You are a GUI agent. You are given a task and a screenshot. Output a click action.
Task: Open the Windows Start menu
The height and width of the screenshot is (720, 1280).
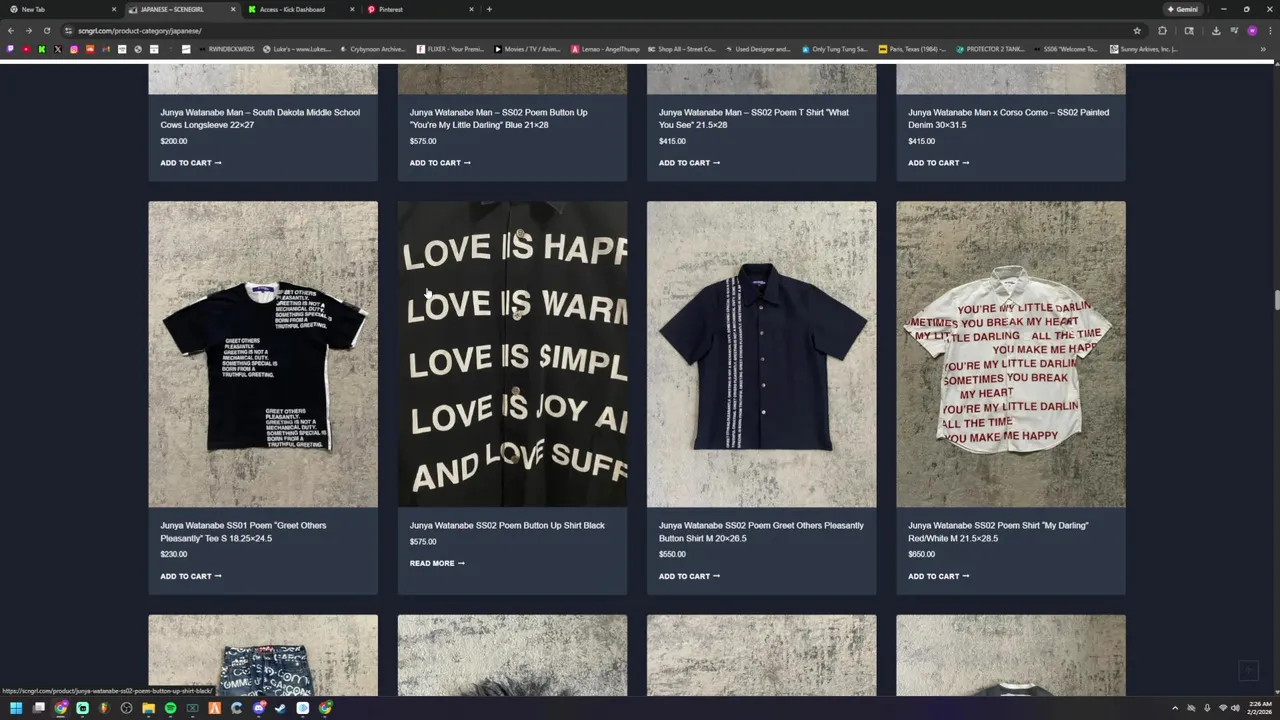click(x=16, y=708)
